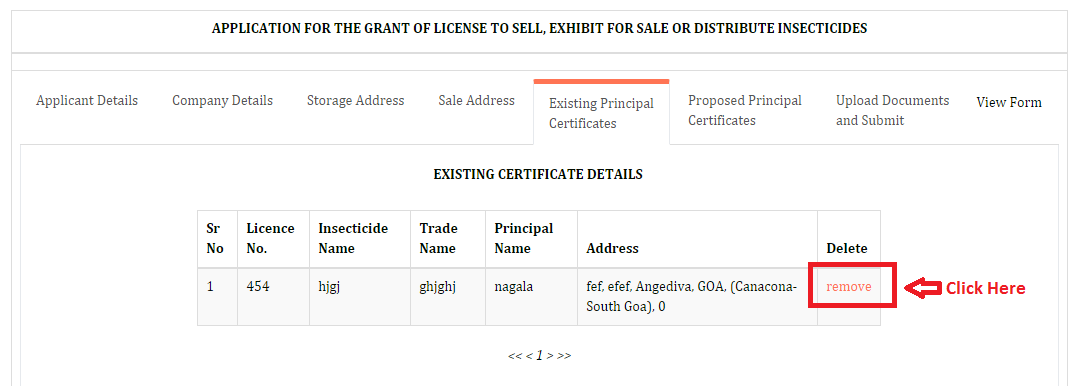Jump to first page with << control
The width and height of the screenshot is (1081, 386).
514,356
